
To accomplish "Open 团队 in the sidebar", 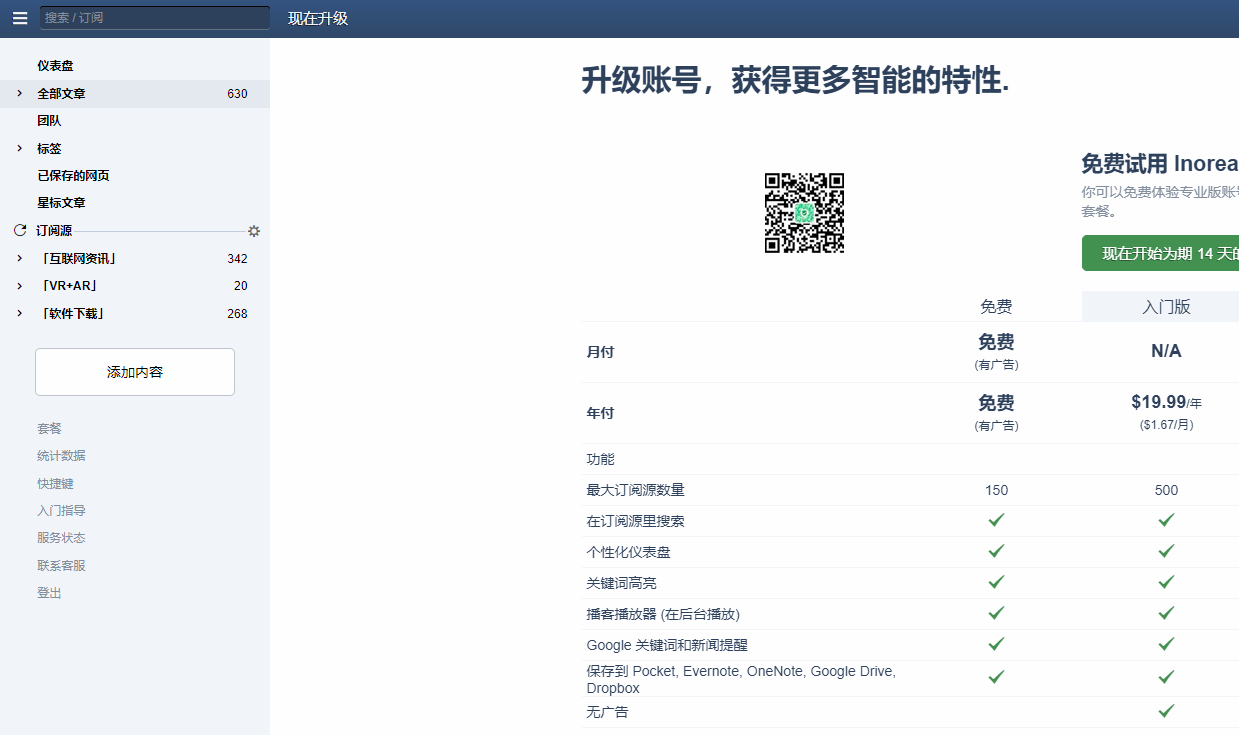I will coord(49,121).
